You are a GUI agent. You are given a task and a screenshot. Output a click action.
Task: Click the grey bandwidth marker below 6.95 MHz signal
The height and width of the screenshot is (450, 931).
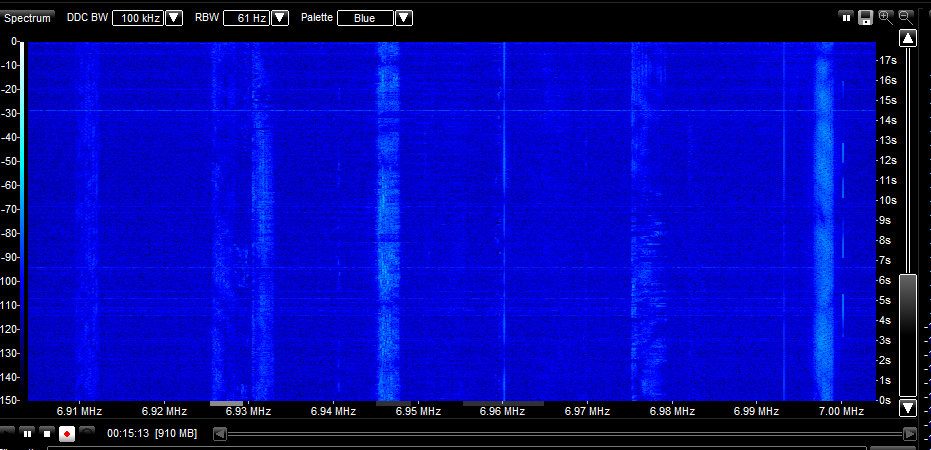[x=393, y=404]
